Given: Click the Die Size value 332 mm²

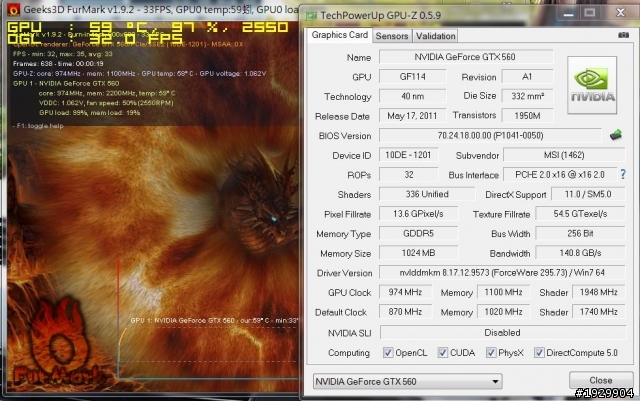Looking at the screenshot, I should pyautogui.click(x=527, y=96).
